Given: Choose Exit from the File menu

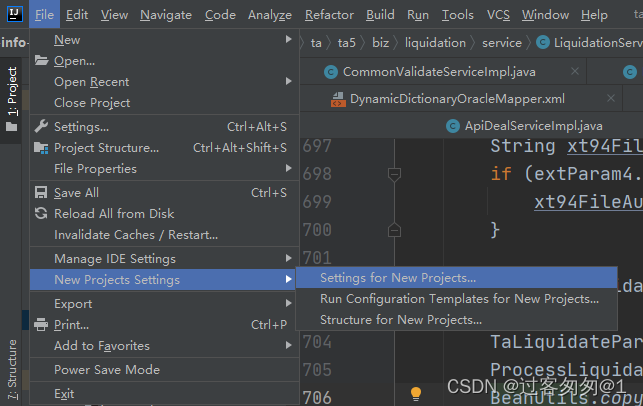Looking at the screenshot, I should pos(164,394).
